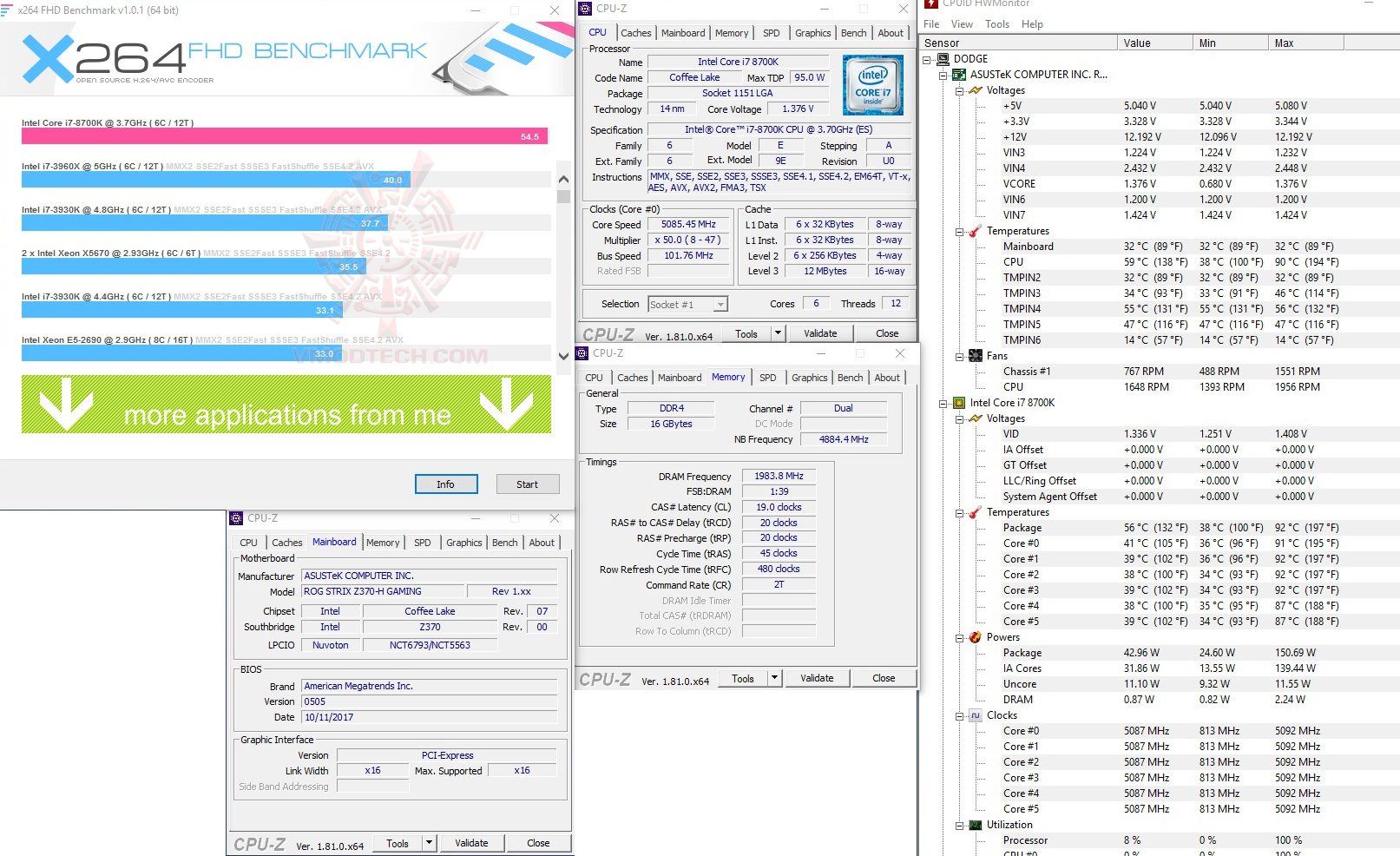Image resolution: width=1400 pixels, height=856 pixels.
Task: Open Tools dropdown arrow in CPU-Z Mainboard-tab window
Action: tap(429, 843)
